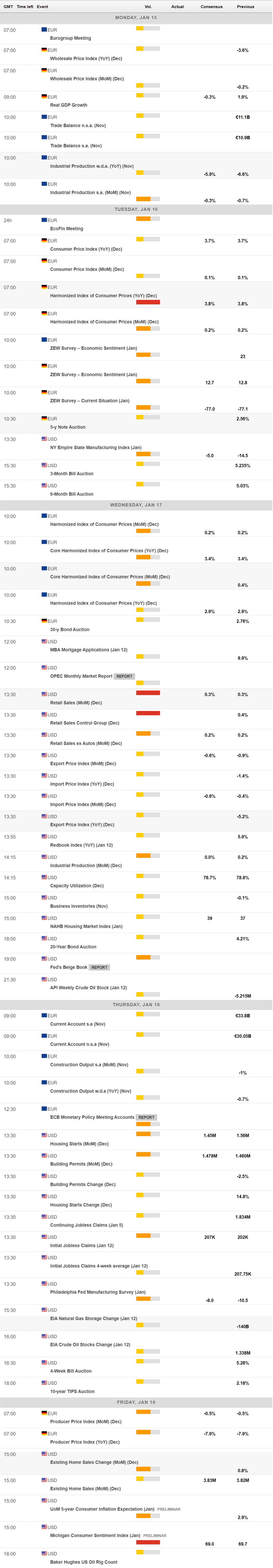Screen dimensions: 273x1568
Task: Open the Michigan Consumer Sentiment Index event
Action: tap(95, 1535)
